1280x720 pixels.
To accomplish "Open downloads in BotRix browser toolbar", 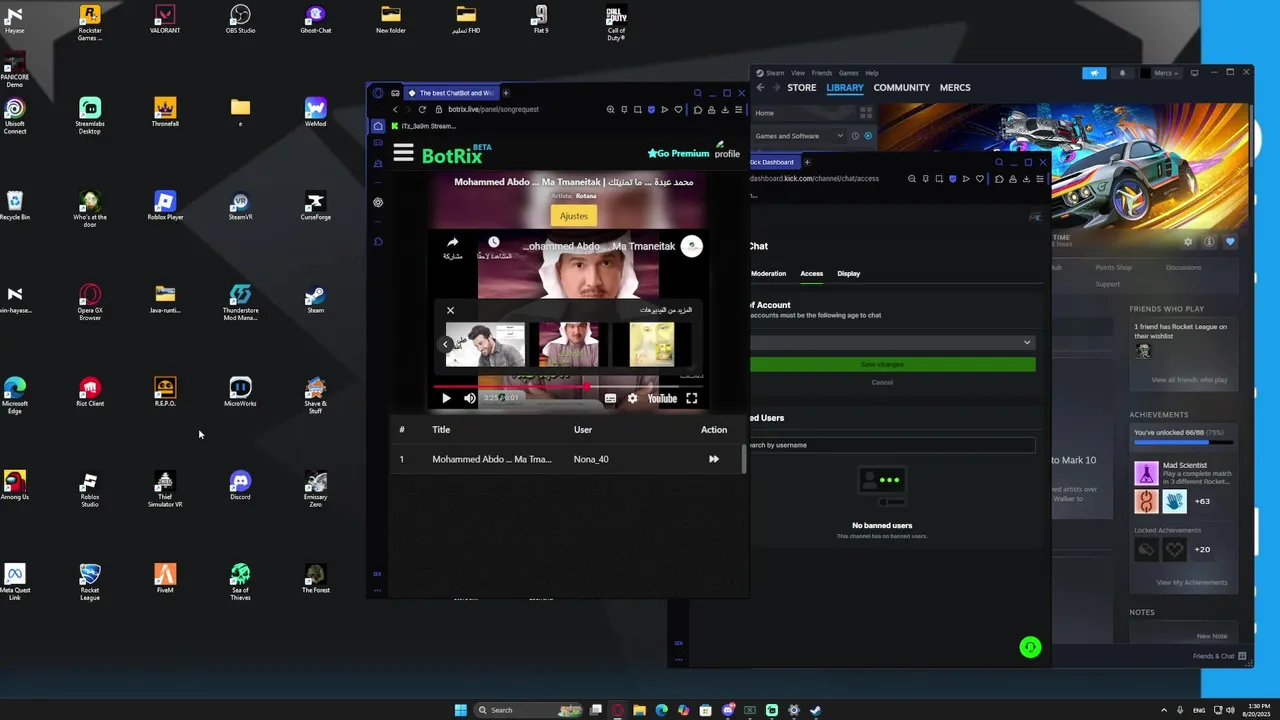I will (x=725, y=109).
